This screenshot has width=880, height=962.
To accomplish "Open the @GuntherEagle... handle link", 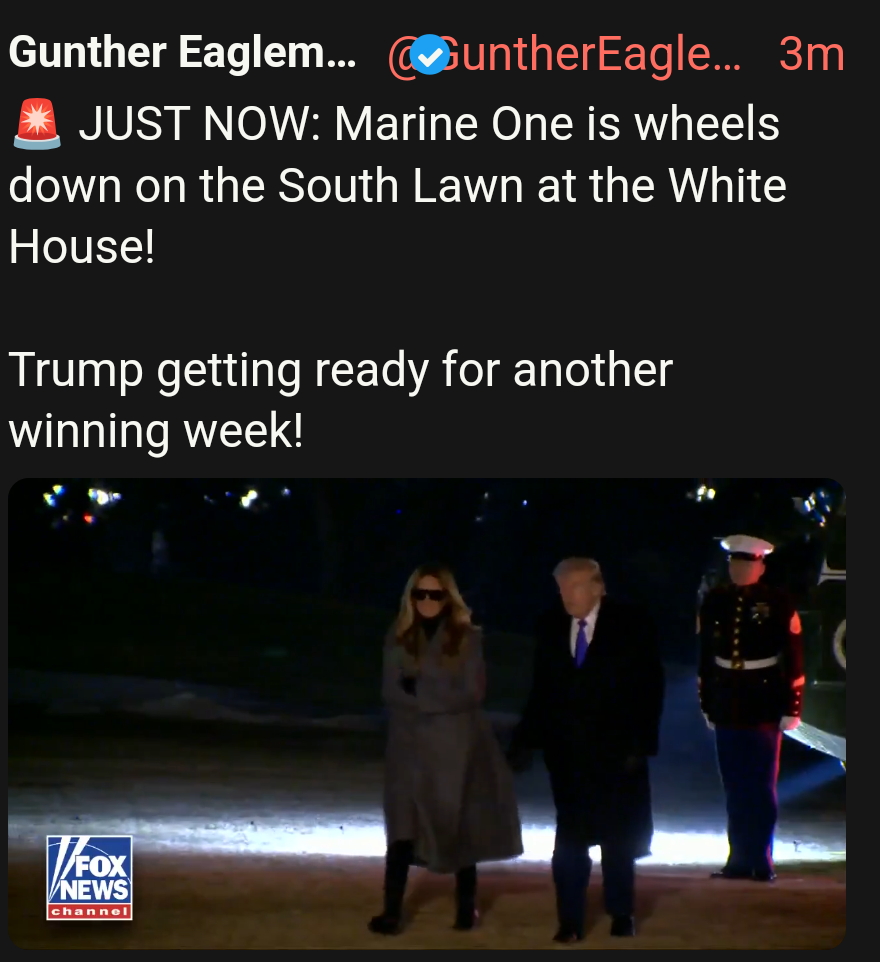I will 565,55.
